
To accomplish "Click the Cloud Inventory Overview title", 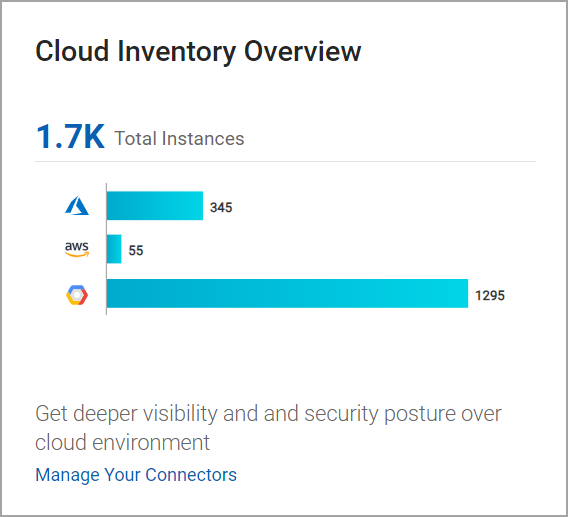I will 198,52.
